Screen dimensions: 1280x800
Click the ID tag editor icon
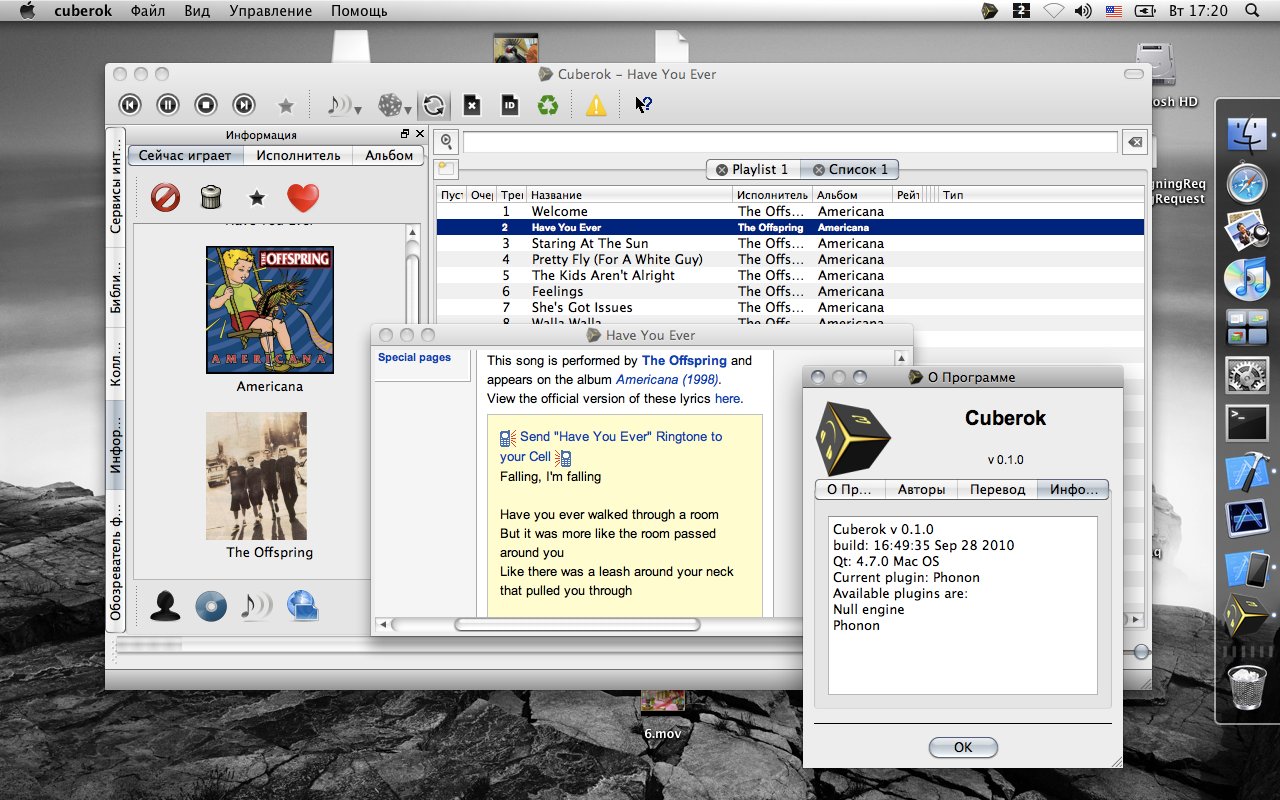[510, 105]
